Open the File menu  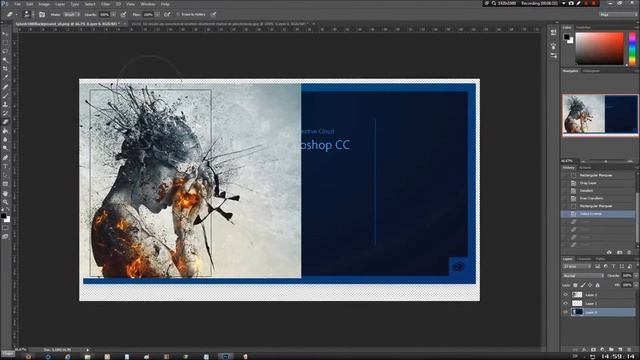coord(18,4)
